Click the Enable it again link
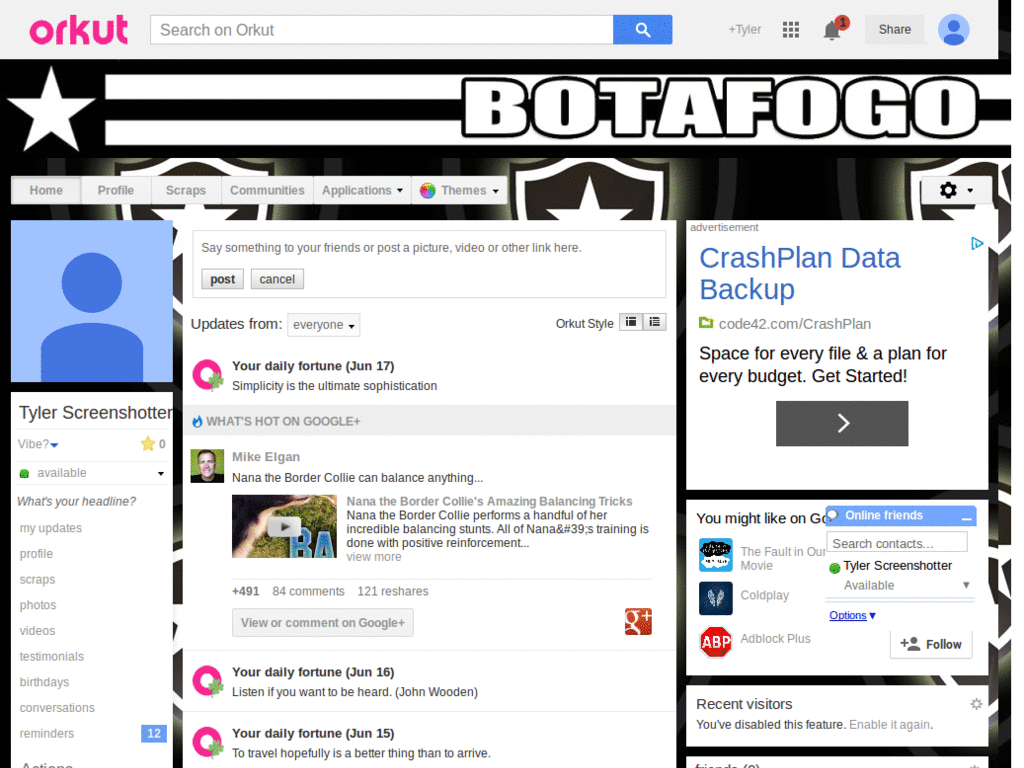This screenshot has width=1024, height=768. (x=890, y=724)
